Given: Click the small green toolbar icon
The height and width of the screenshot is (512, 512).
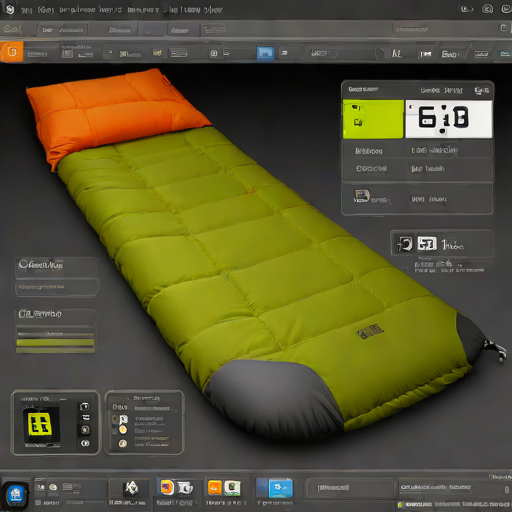Looking at the screenshot, I should point(124,54).
